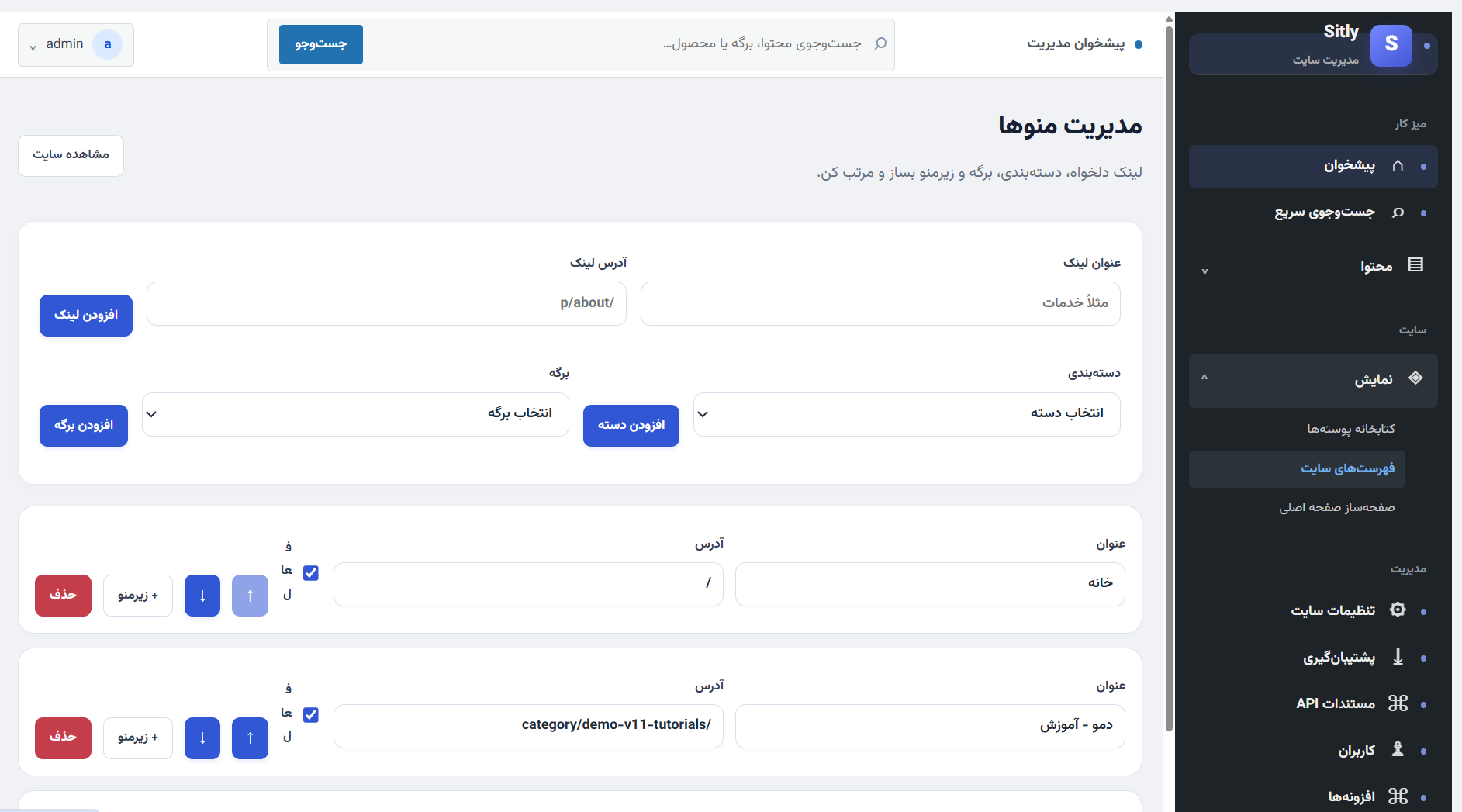Expand the محتوا sidebar section
Image resolution: width=1462 pixels, height=812 pixels.
1313,266
